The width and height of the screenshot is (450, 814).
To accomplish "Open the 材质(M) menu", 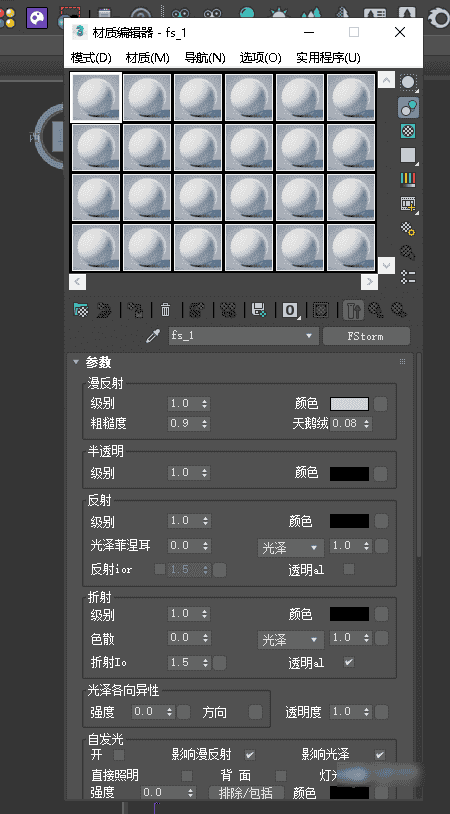I will tap(147, 58).
